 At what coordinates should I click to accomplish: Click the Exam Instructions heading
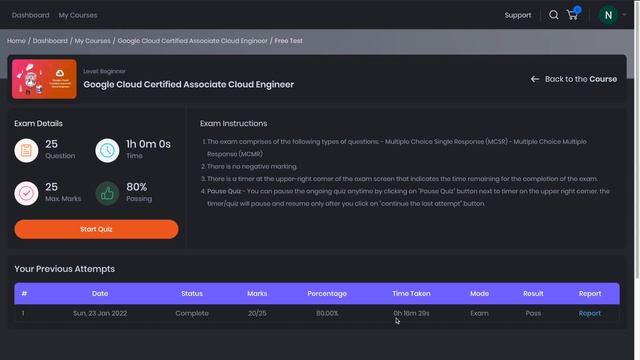tap(233, 123)
